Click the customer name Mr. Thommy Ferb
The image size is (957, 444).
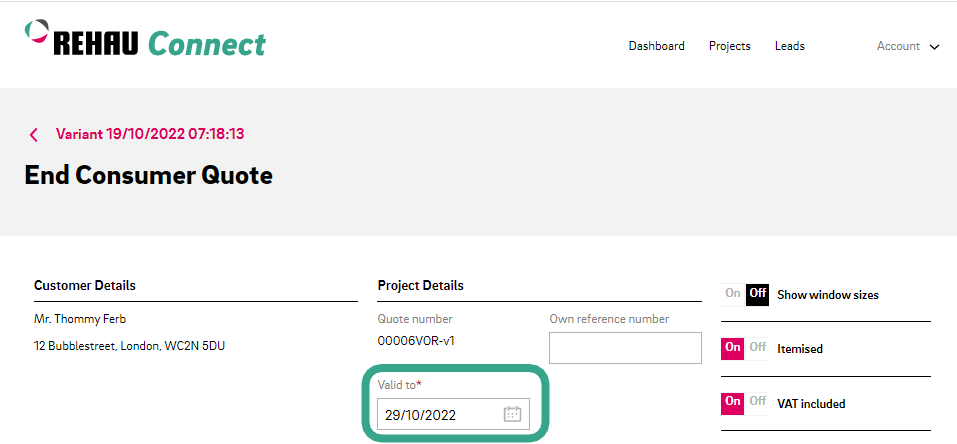click(80, 319)
